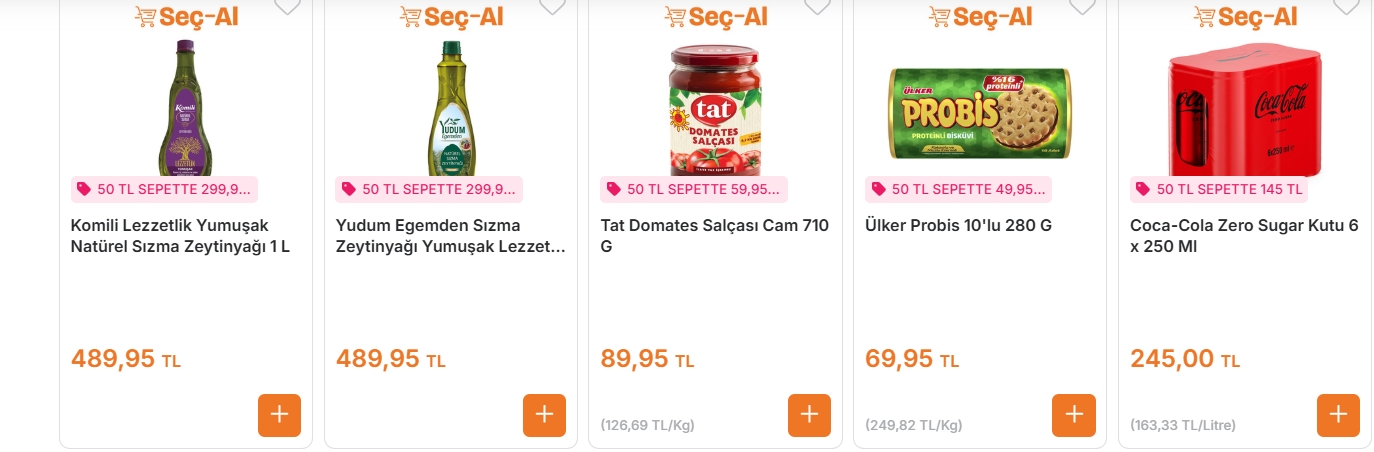Click Seç-Al logo above Komili olive oil
This screenshot has width=1374, height=452.
tap(186, 17)
